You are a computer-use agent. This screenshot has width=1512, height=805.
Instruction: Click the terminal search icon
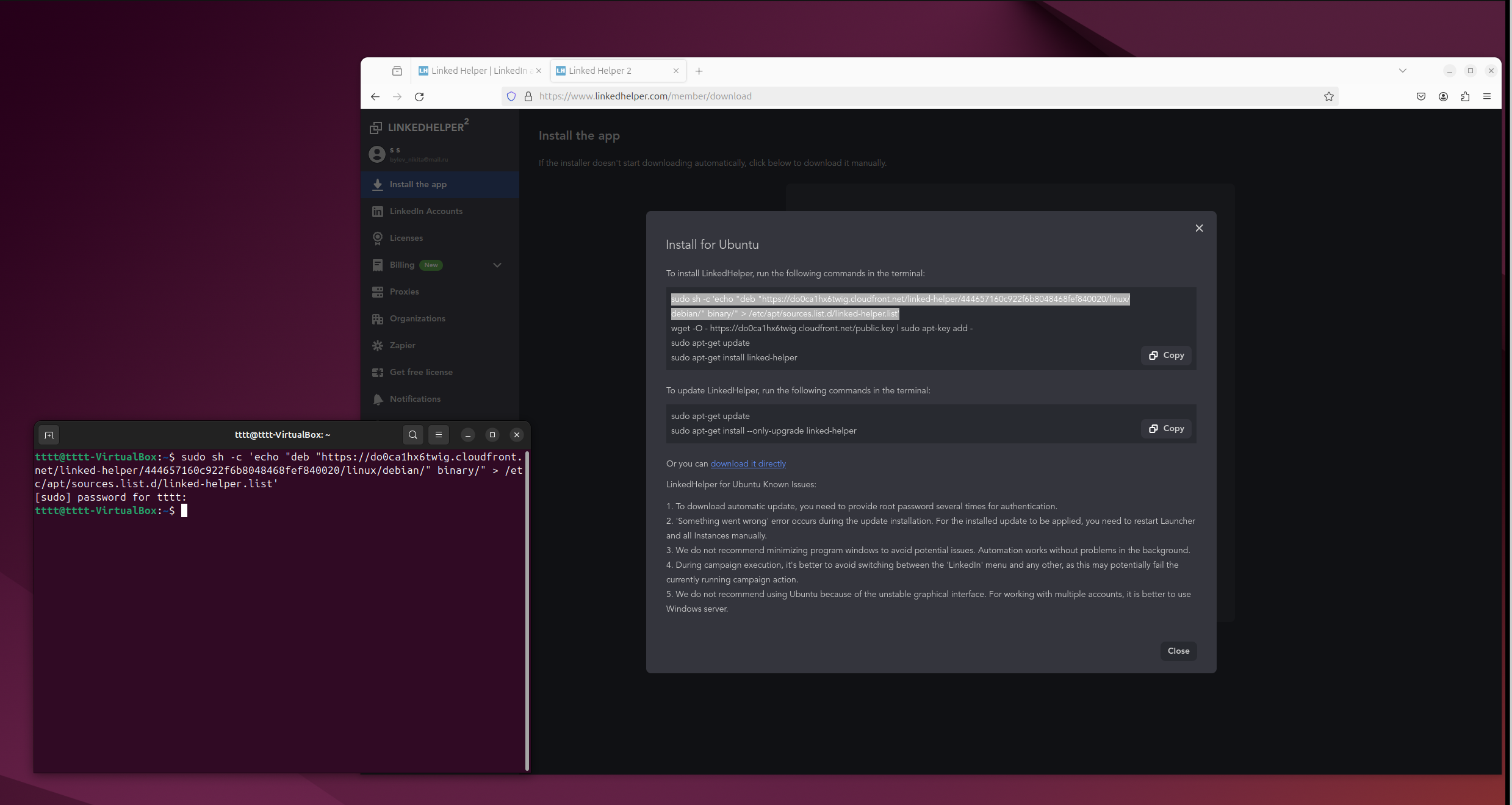coord(413,435)
